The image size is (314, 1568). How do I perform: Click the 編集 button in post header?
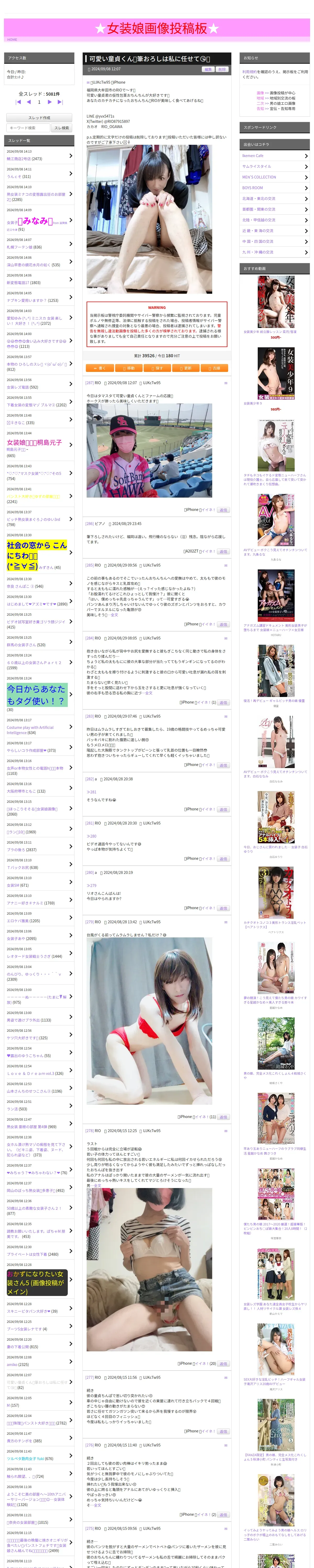209,70
